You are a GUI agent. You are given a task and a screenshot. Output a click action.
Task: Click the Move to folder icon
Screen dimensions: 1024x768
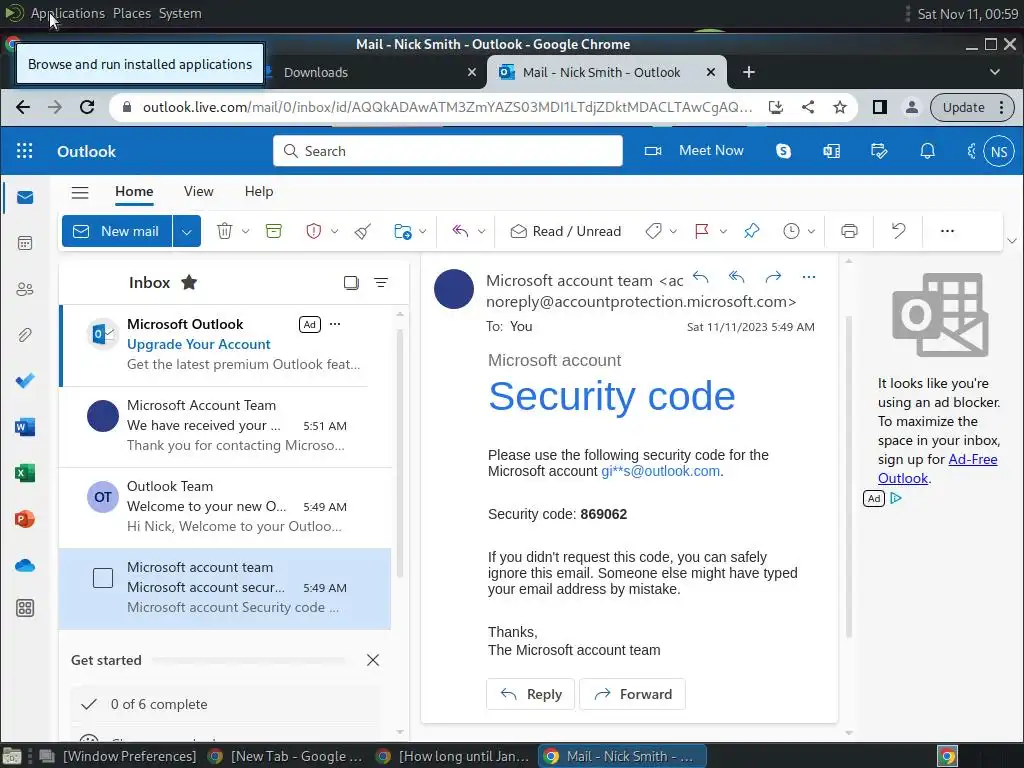pyautogui.click(x=402, y=231)
